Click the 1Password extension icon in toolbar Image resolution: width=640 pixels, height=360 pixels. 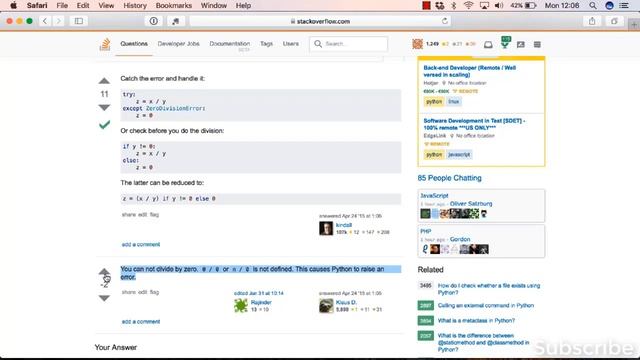point(154,21)
